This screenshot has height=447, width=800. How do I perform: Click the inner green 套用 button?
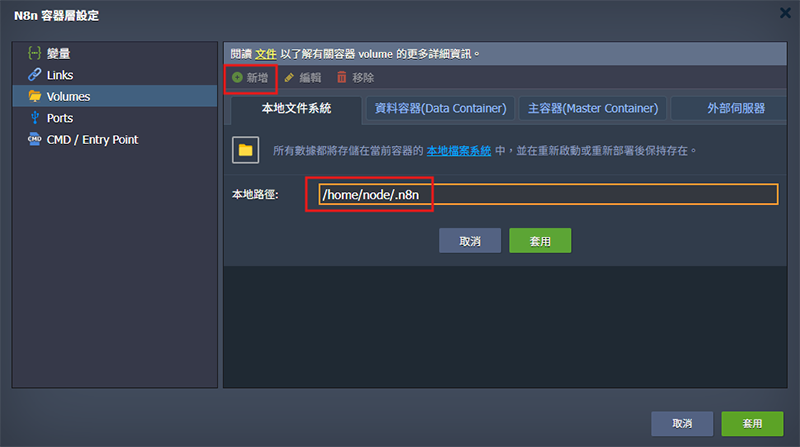[540, 241]
